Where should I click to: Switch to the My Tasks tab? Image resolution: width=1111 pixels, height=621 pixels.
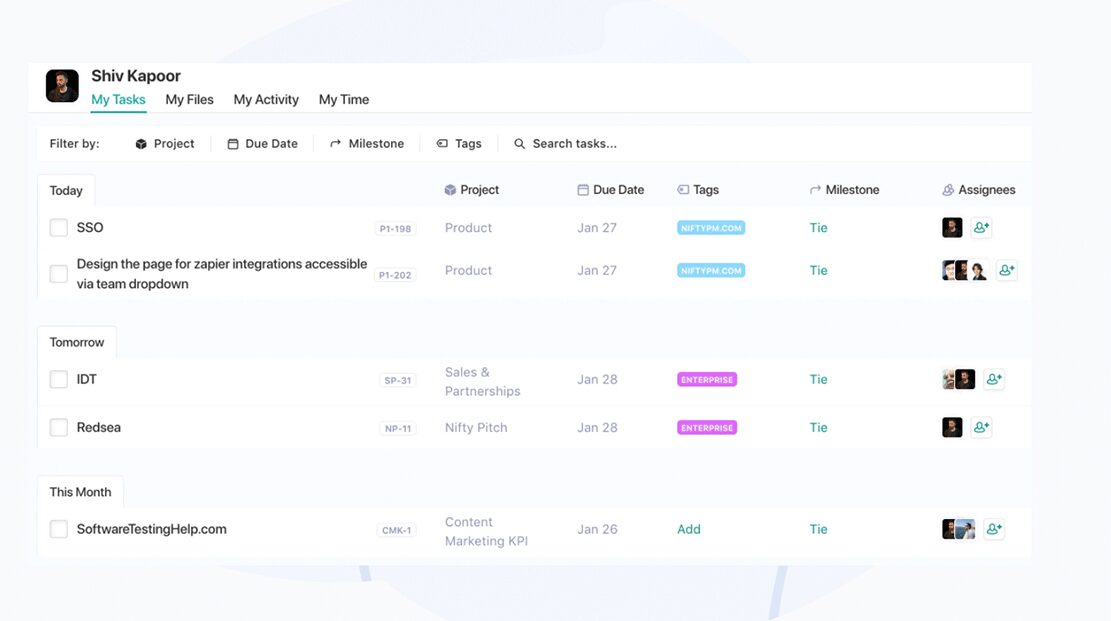(118, 100)
